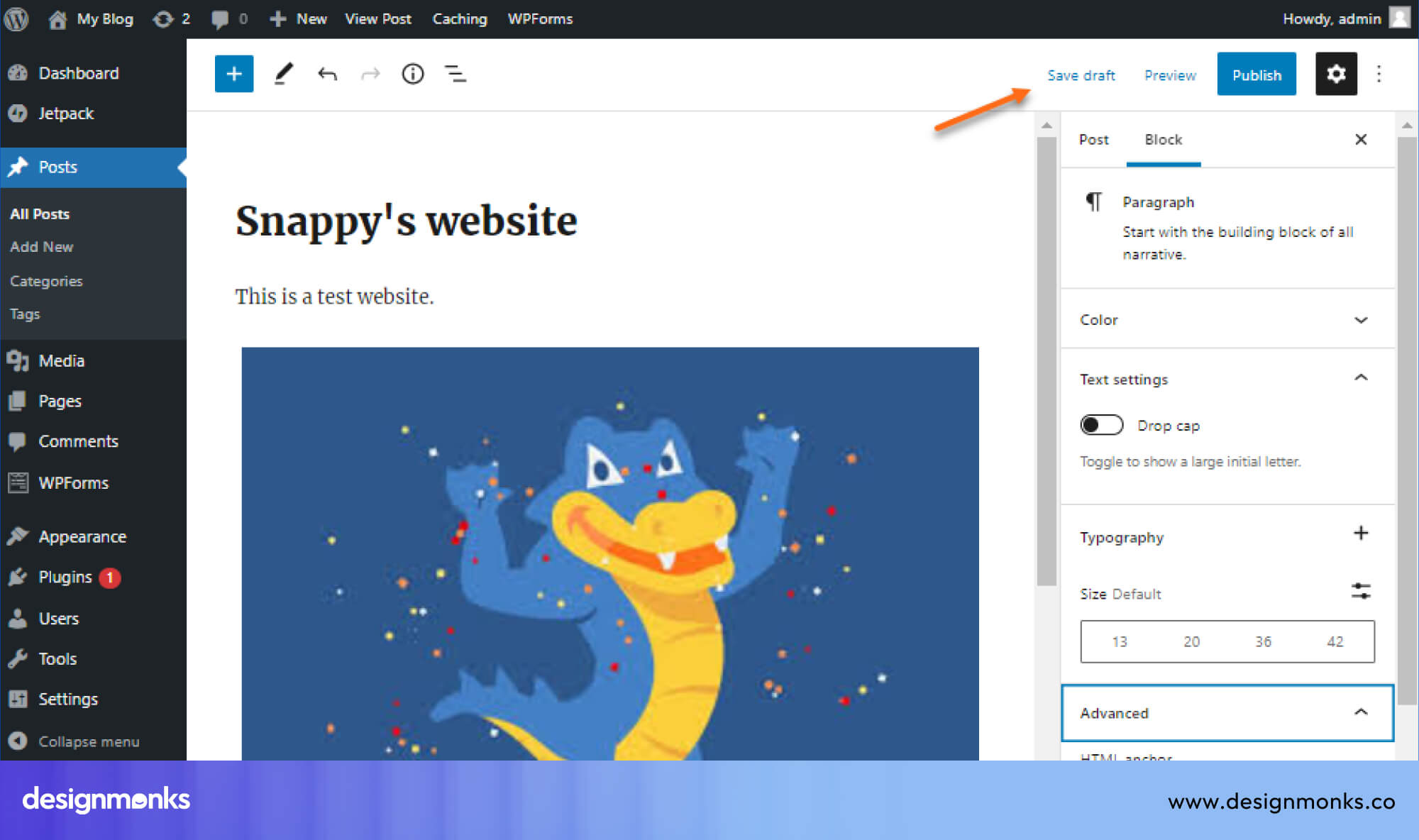This screenshot has height=840, width=1419.
Task: Click the Preview link
Action: pyautogui.click(x=1170, y=75)
